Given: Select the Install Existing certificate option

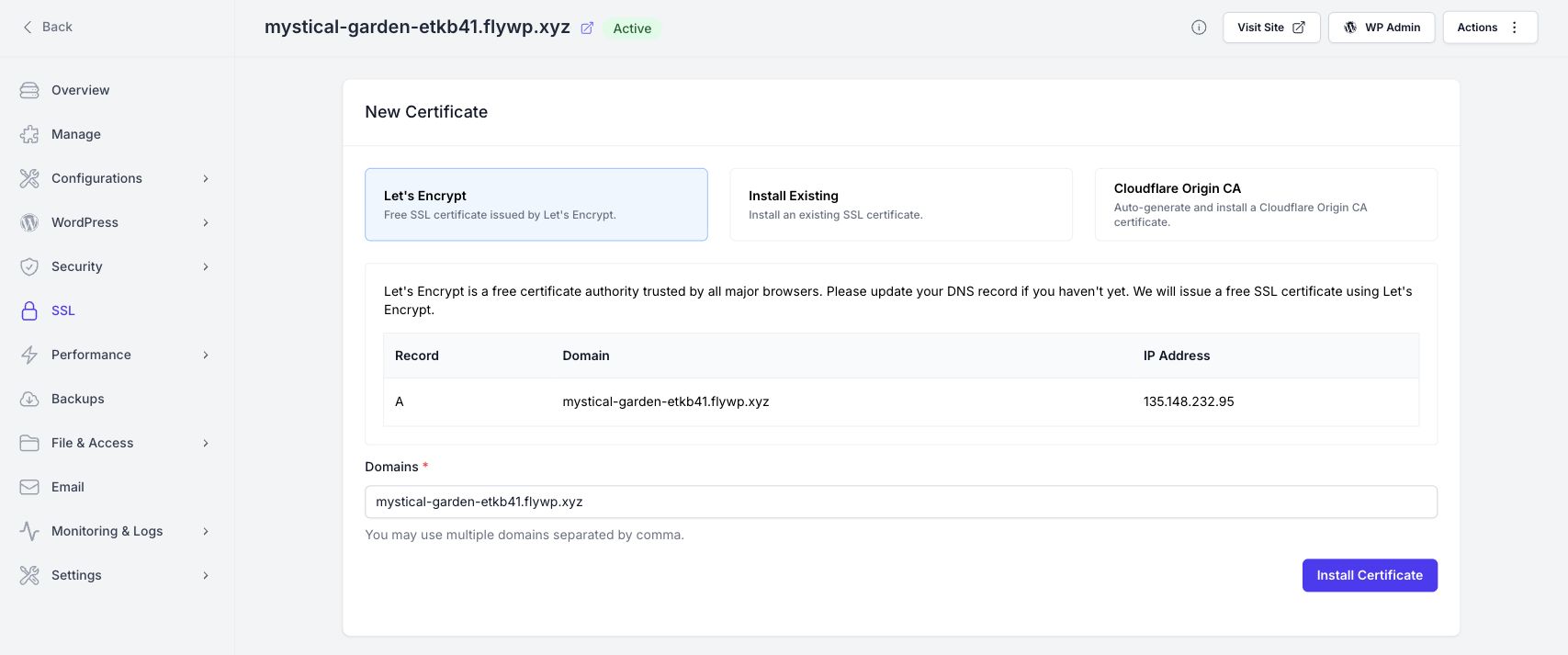Looking at the screenshot, I should click(x=901, y=204).
